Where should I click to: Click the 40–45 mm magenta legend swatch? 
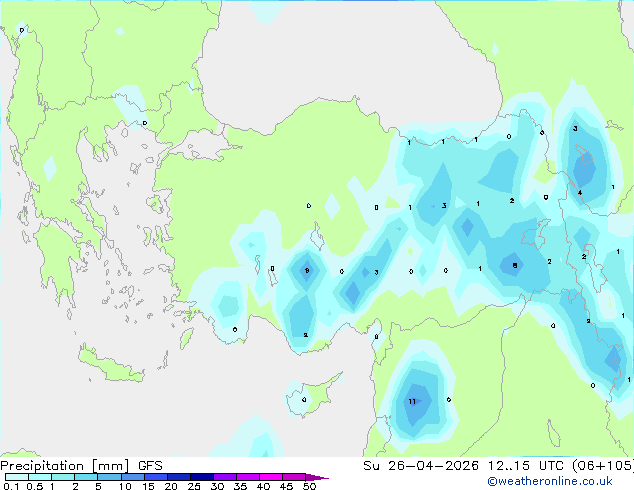pos(271,477)
